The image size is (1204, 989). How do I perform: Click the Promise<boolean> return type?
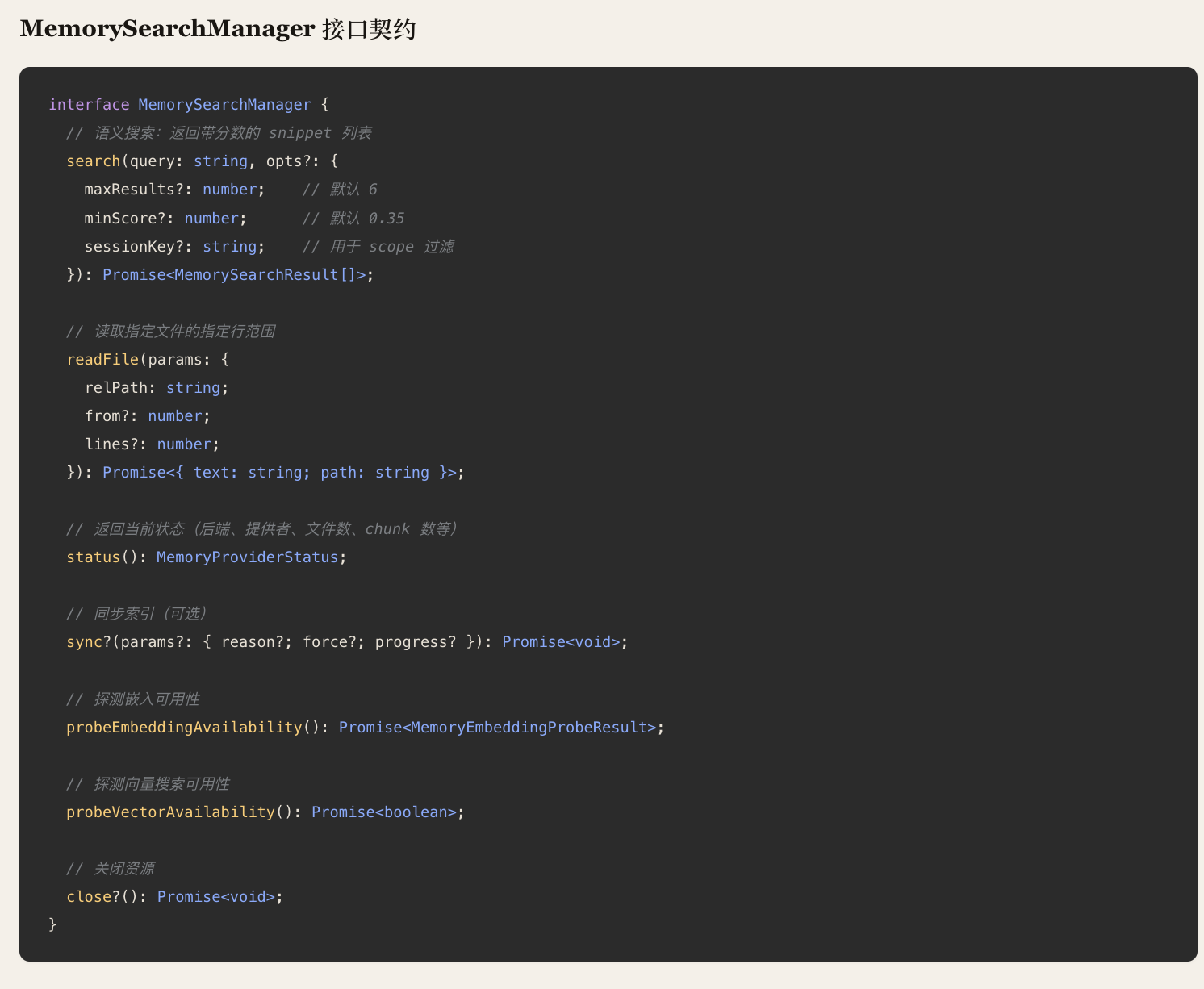coord(384,812)
